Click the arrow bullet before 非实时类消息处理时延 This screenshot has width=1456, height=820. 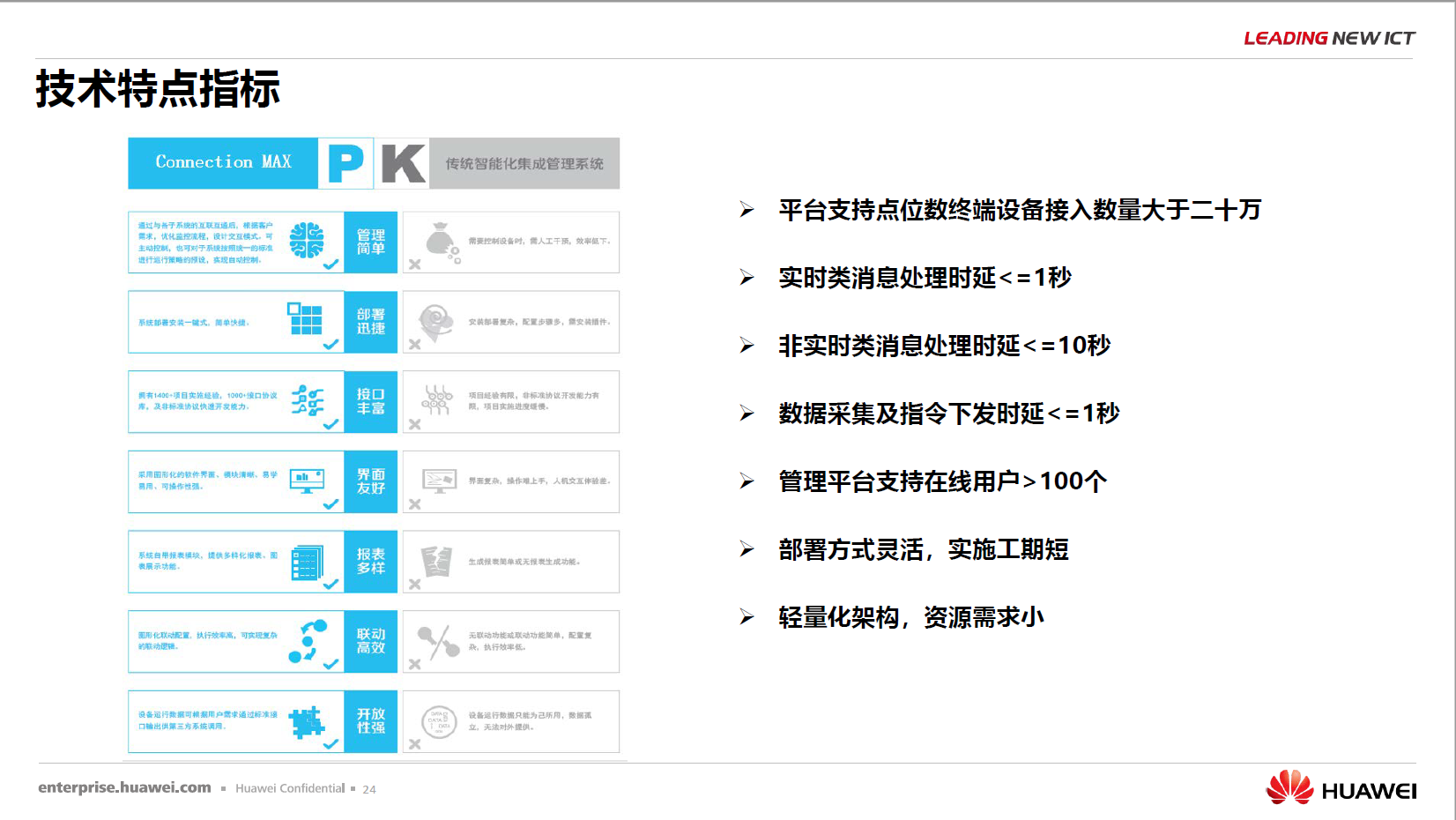pos(747,346)
